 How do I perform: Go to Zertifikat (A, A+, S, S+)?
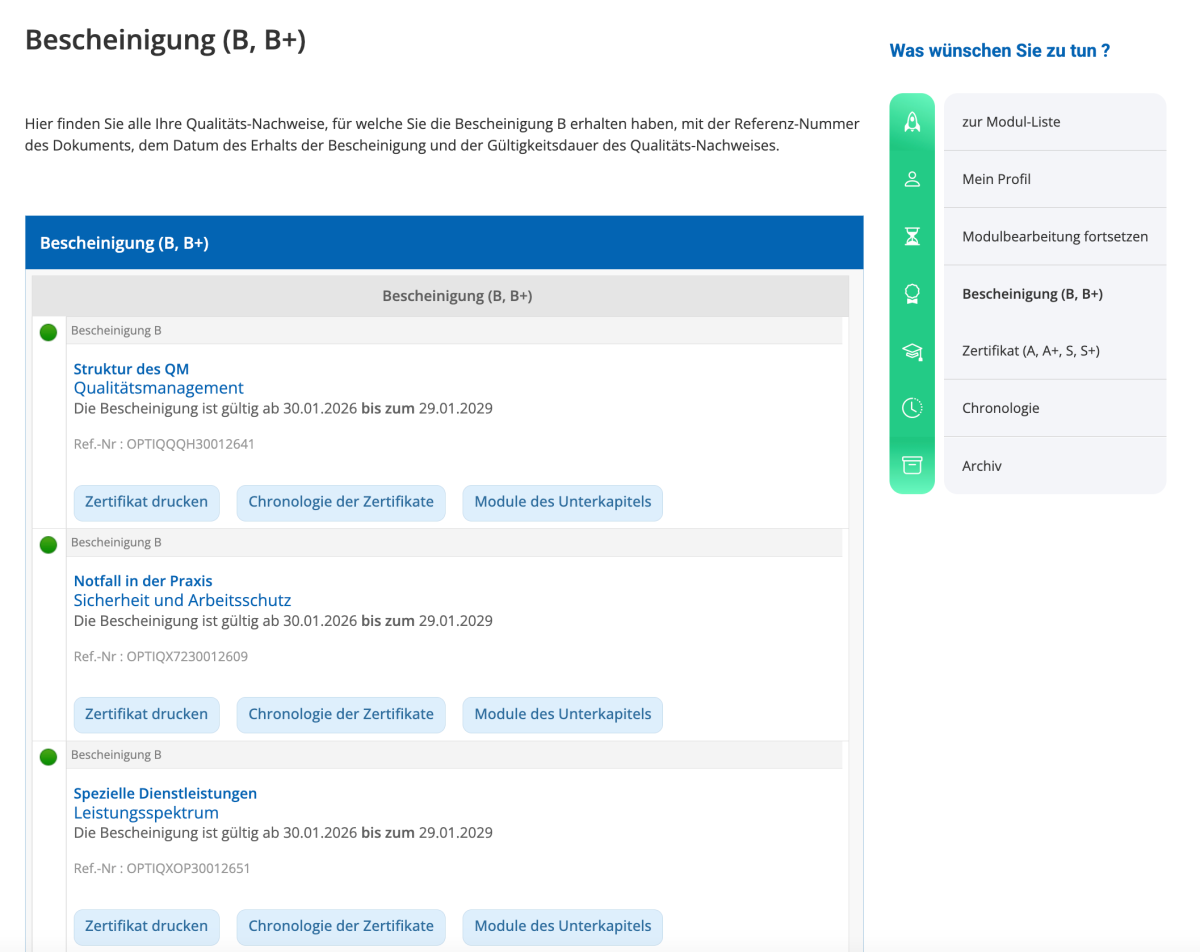pos(1030,351)
